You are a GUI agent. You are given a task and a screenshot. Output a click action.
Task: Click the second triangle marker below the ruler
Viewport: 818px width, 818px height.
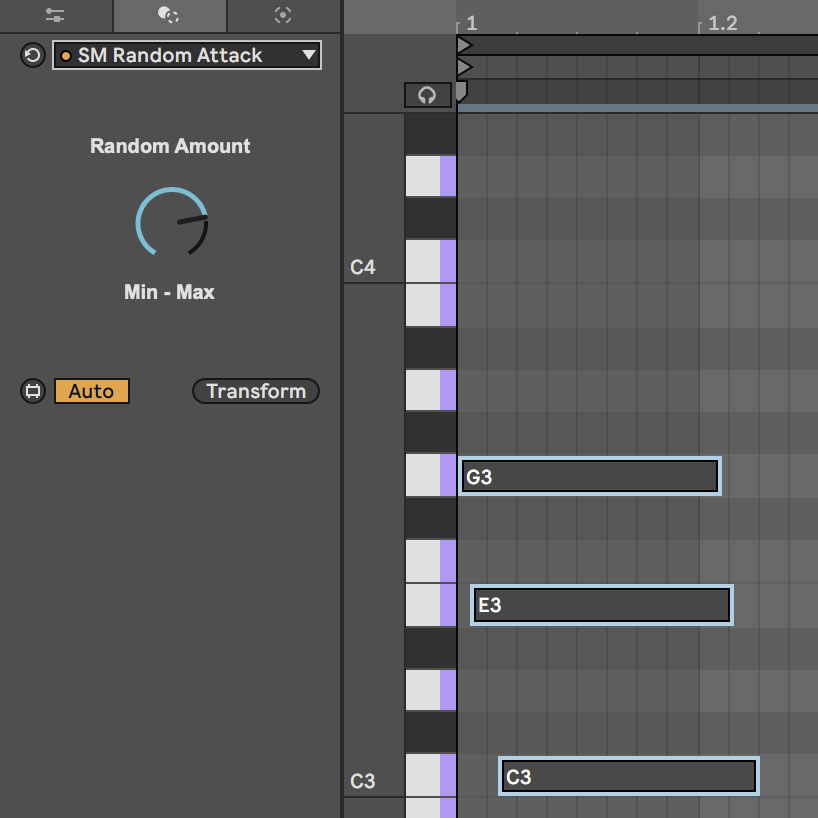[464, 67]
